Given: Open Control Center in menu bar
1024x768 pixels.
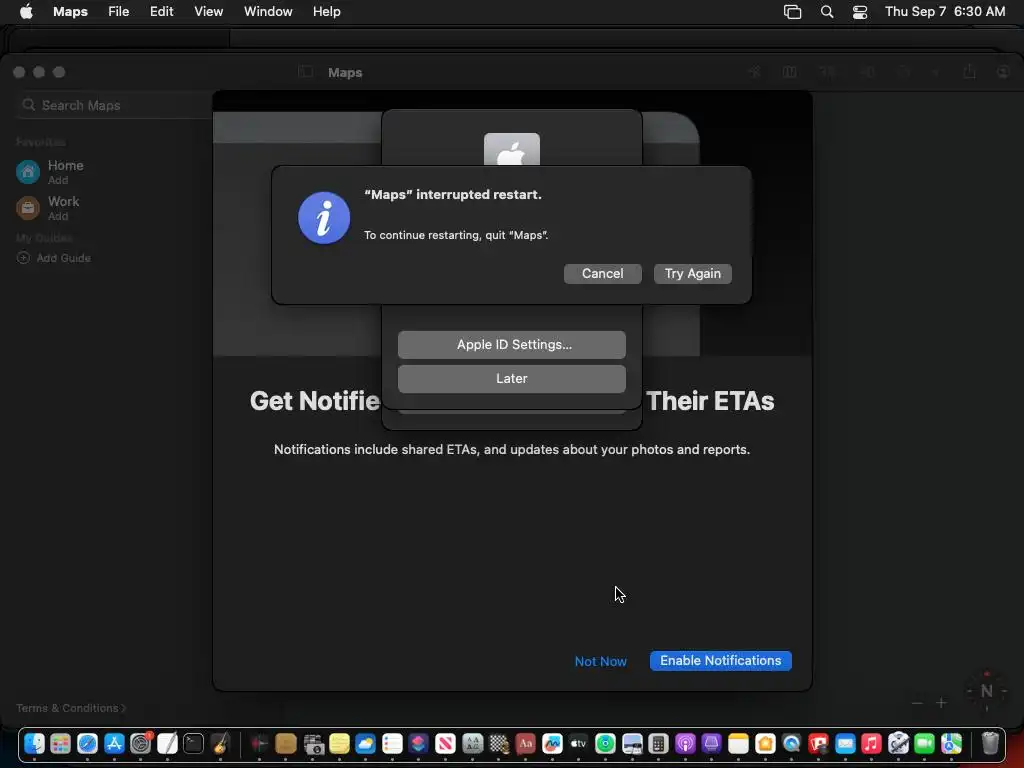Looking at the screenshot, I should tap(860, 12).
